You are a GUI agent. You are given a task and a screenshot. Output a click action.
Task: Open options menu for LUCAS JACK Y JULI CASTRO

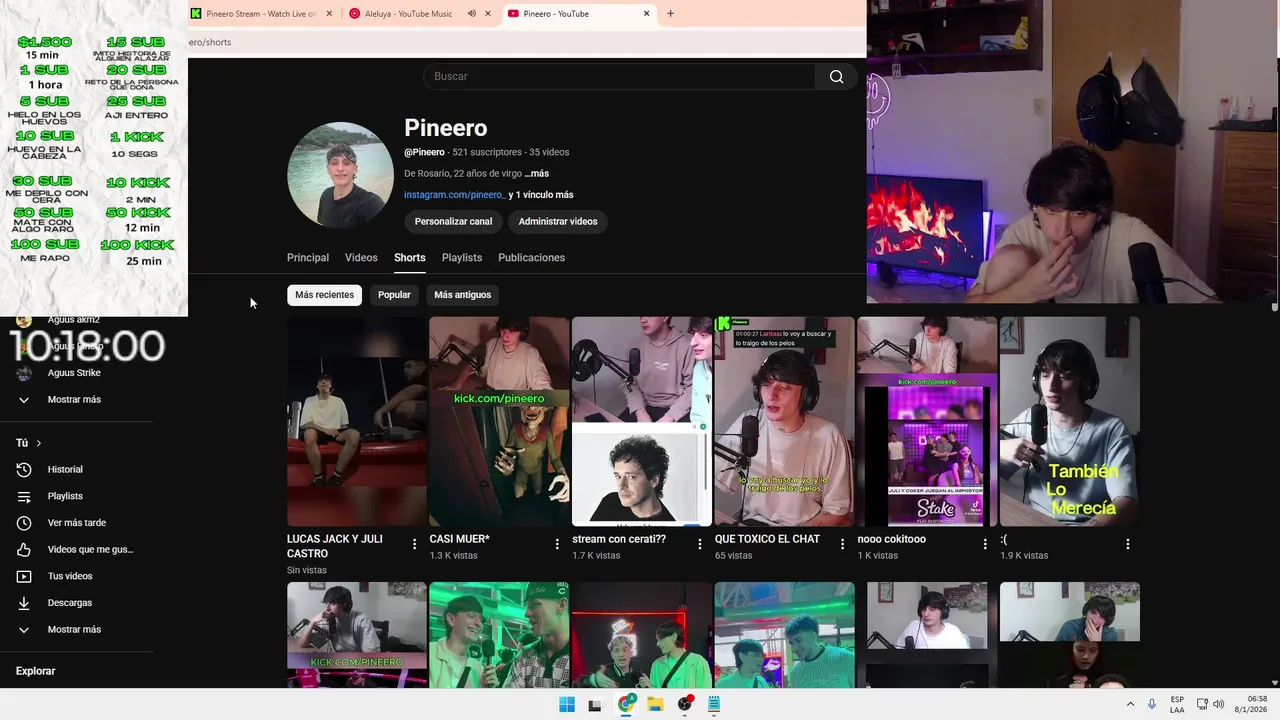pos(415,544)
